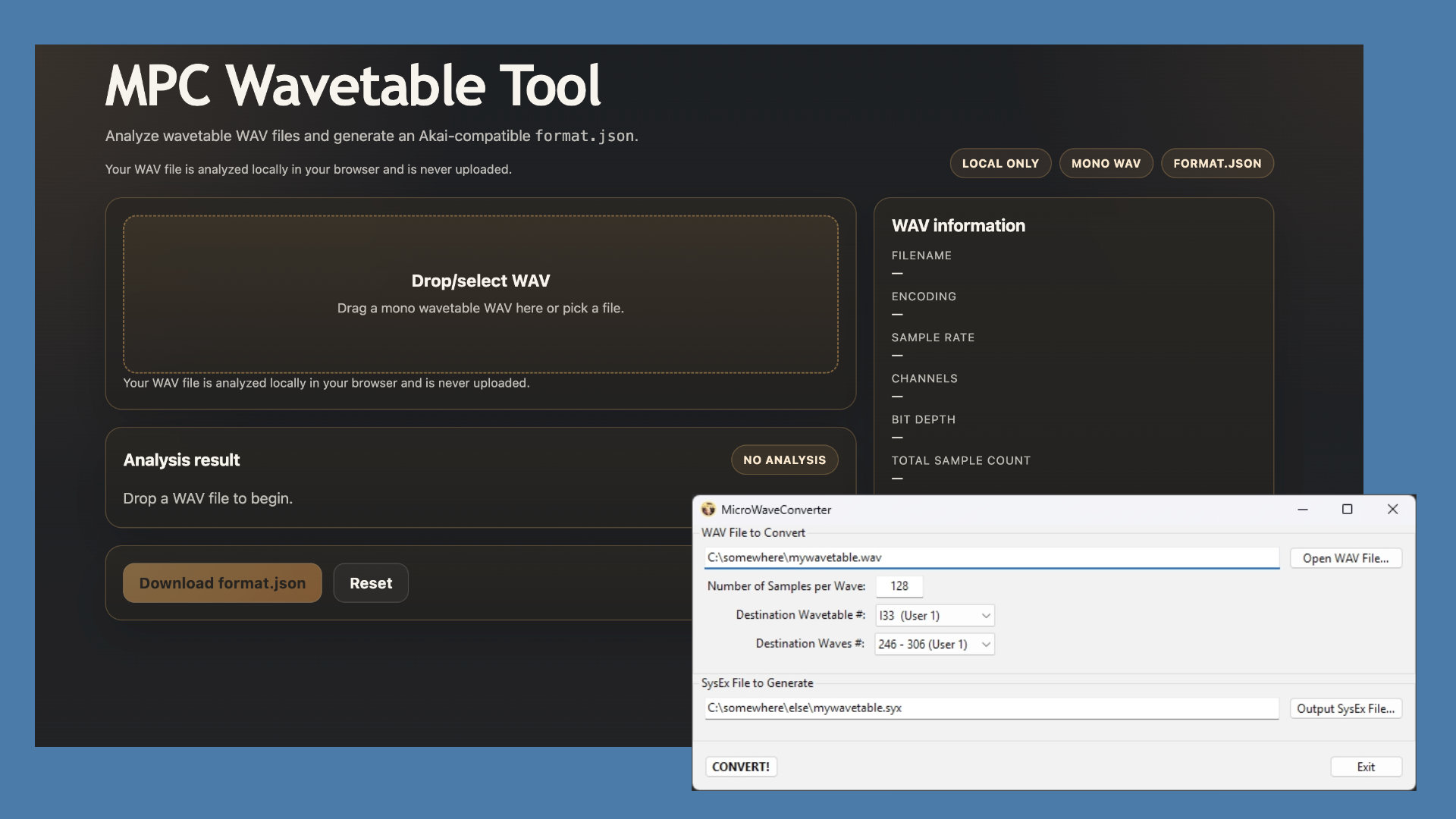Click the MONO WAV badge
The image size is (1456, 819).
click(x=1106, y=163)
